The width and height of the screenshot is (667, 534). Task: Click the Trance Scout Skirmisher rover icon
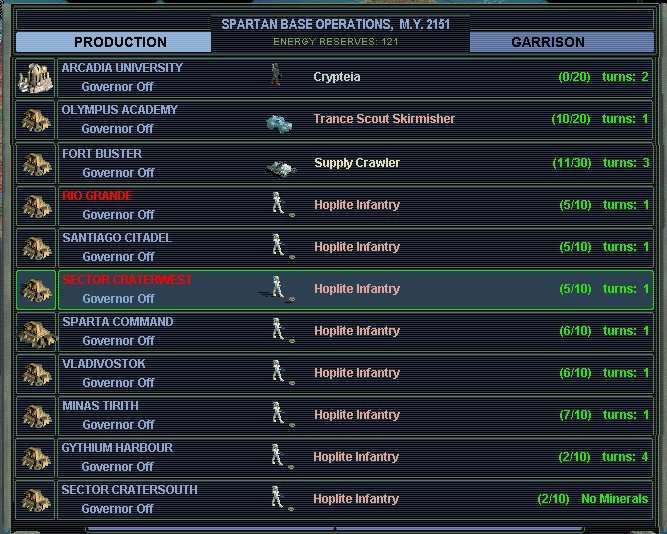(x=280, y=121)
